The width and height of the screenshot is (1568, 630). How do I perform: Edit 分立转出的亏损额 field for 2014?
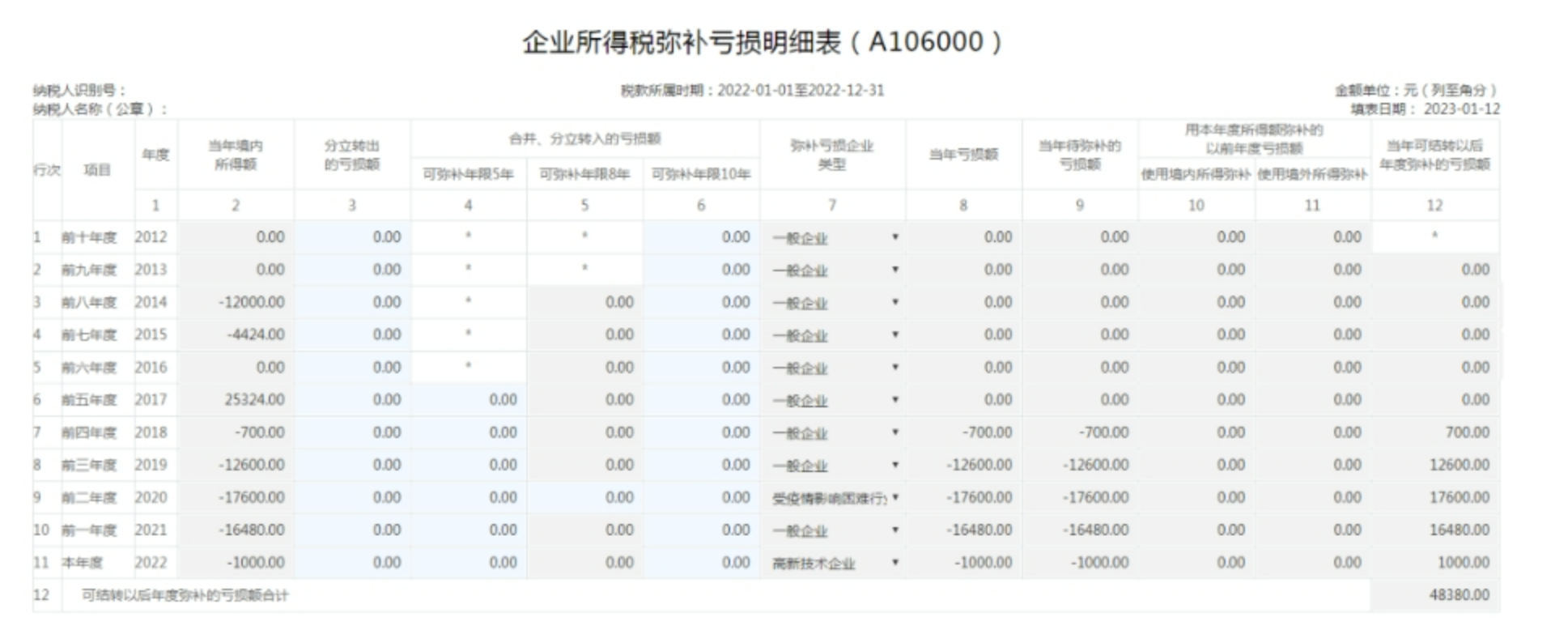point(352,302)
